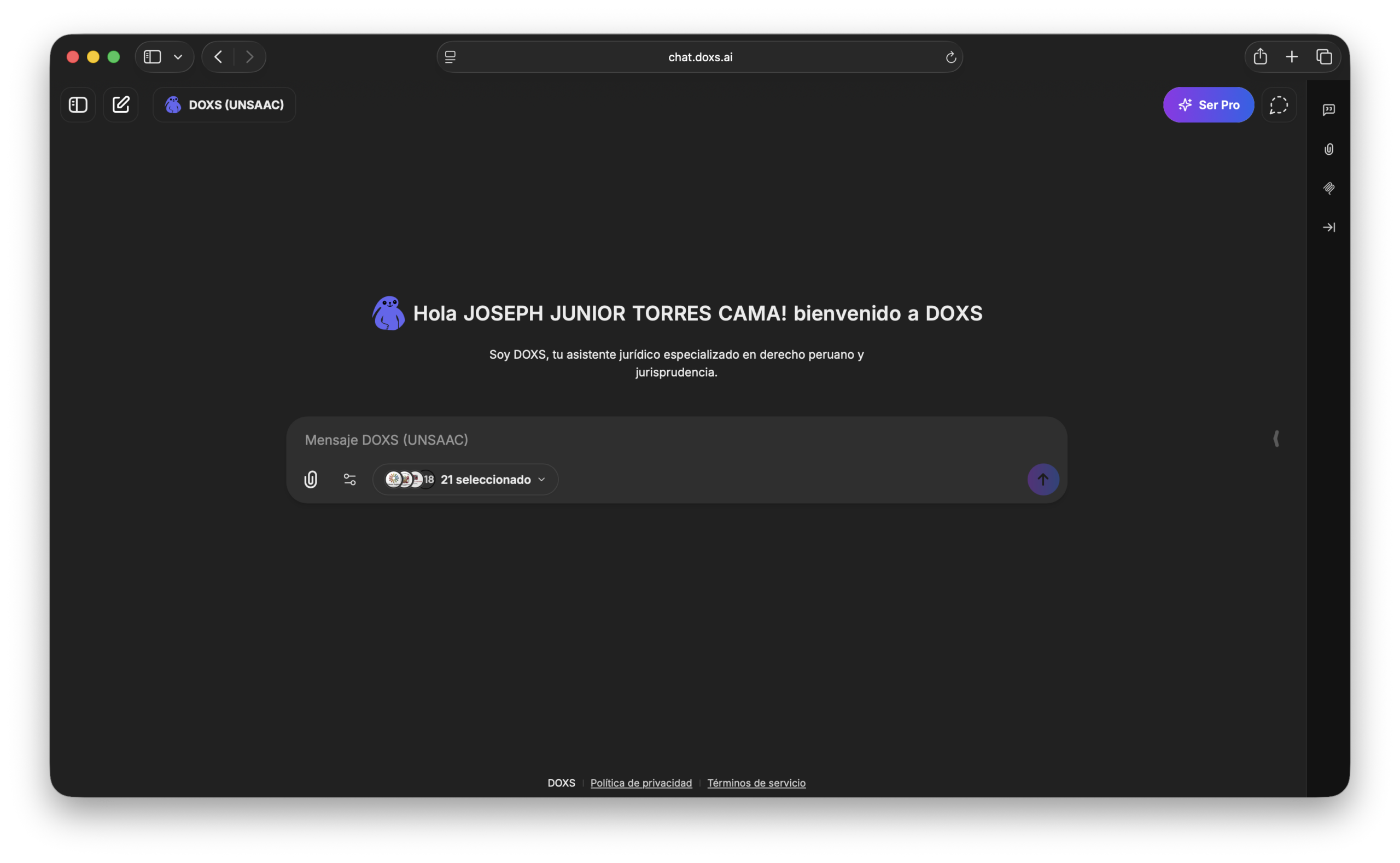Click the small collapse handle near right panel

click(1276, 439)
